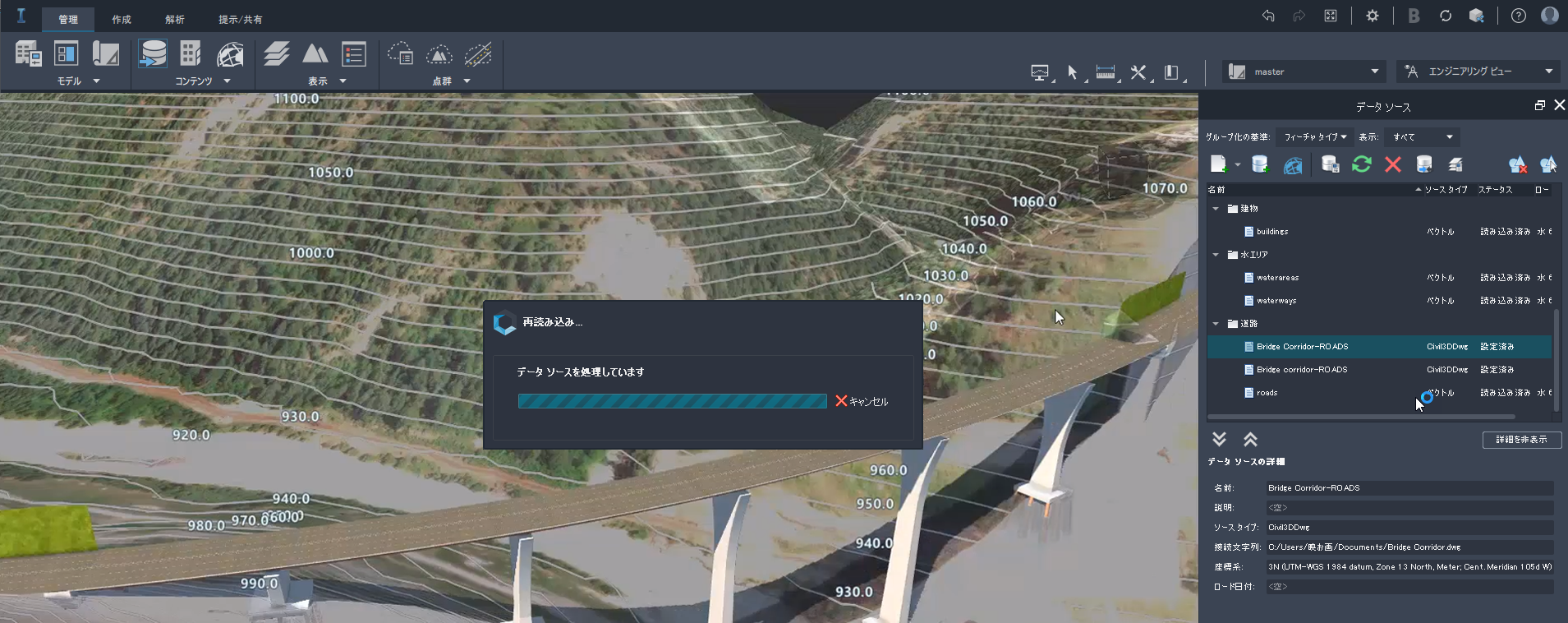Click the monitor display tool icon
The height and width of the screenshot is (623, 1568).
[1041, 72]
